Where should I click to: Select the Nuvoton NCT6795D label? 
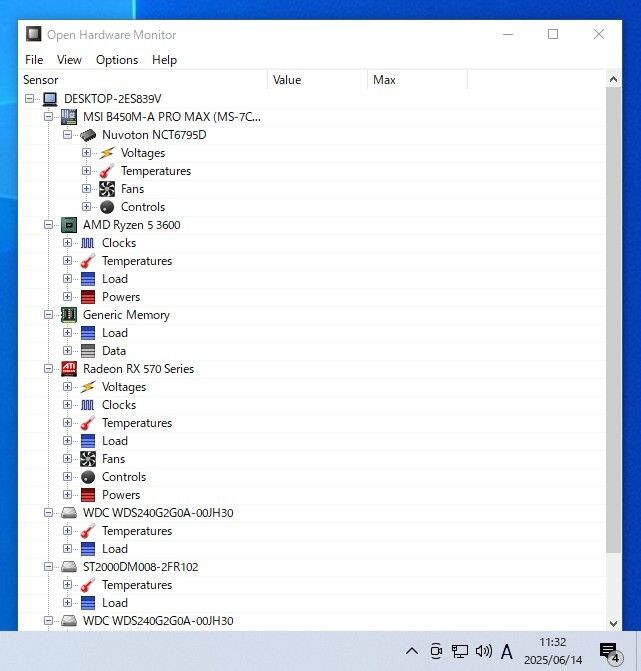pos(154,135)
